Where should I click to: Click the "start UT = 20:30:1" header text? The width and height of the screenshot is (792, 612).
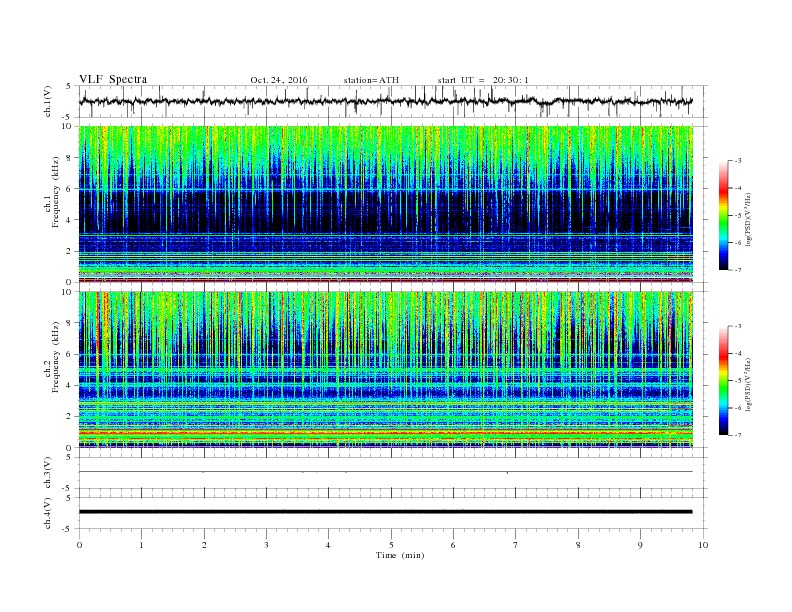coord(483,80)
